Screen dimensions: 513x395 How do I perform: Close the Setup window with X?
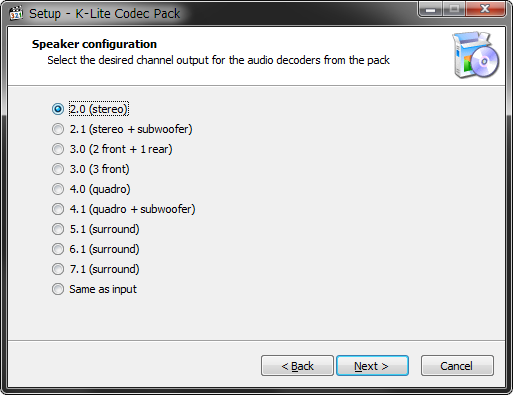pos(485,9)
